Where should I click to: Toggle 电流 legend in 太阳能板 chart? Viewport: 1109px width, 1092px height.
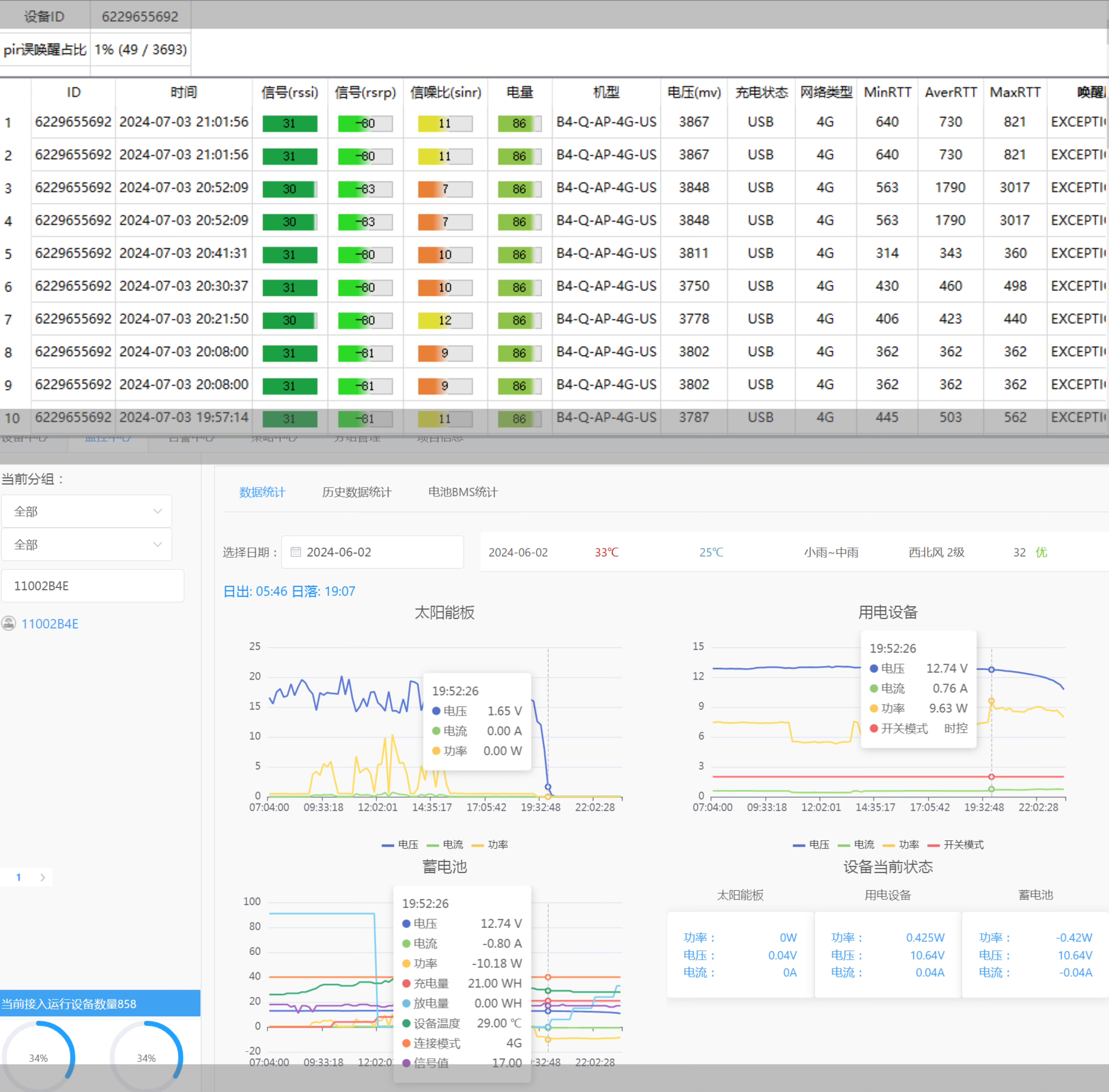click(444, 844)
